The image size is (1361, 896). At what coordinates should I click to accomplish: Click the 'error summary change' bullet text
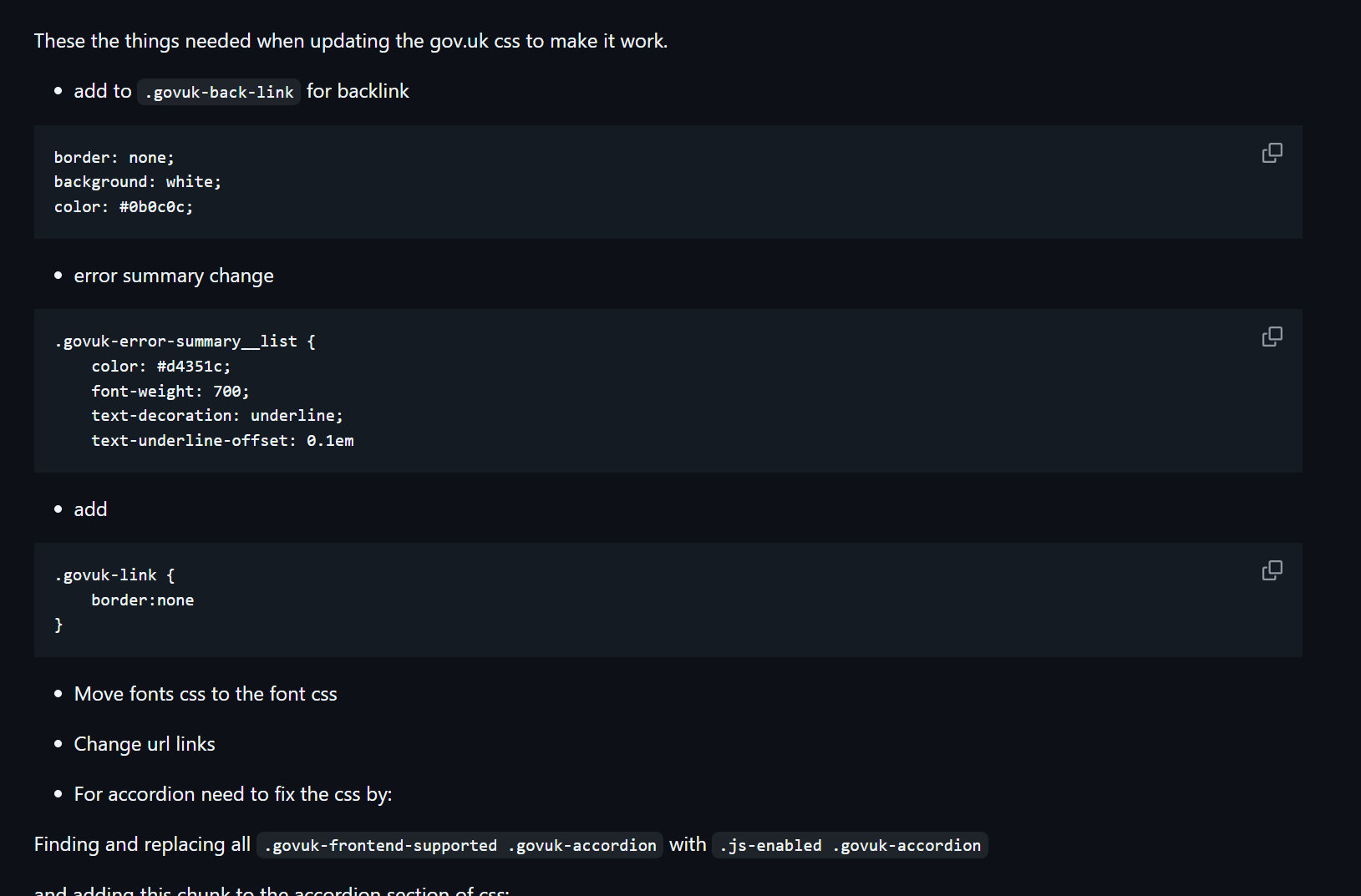point(173,276)
